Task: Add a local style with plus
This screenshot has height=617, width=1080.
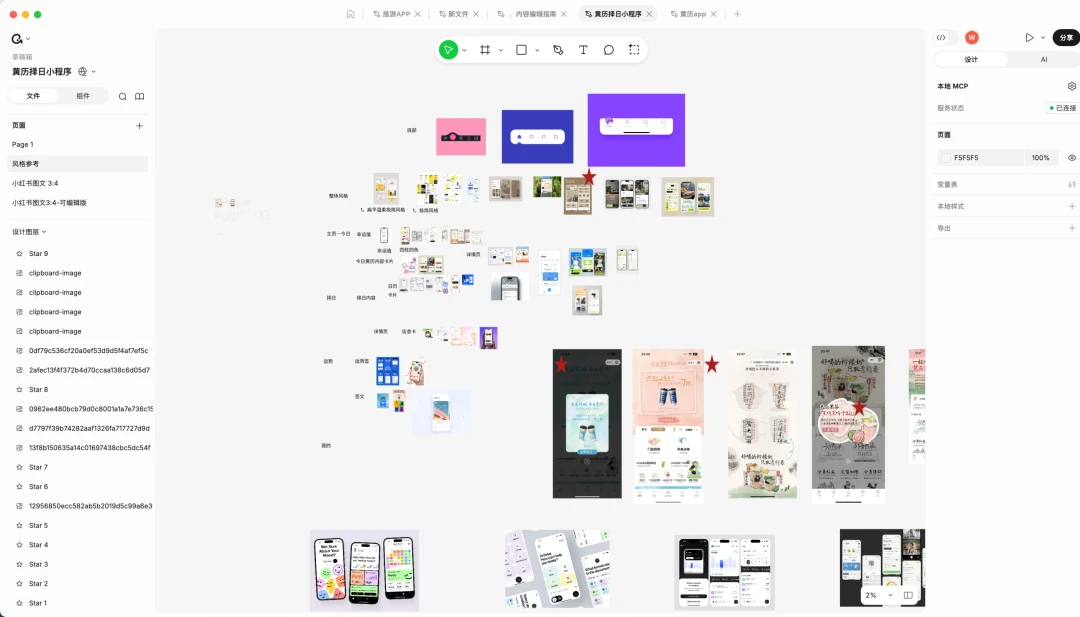Action: tap(1072, 206)
